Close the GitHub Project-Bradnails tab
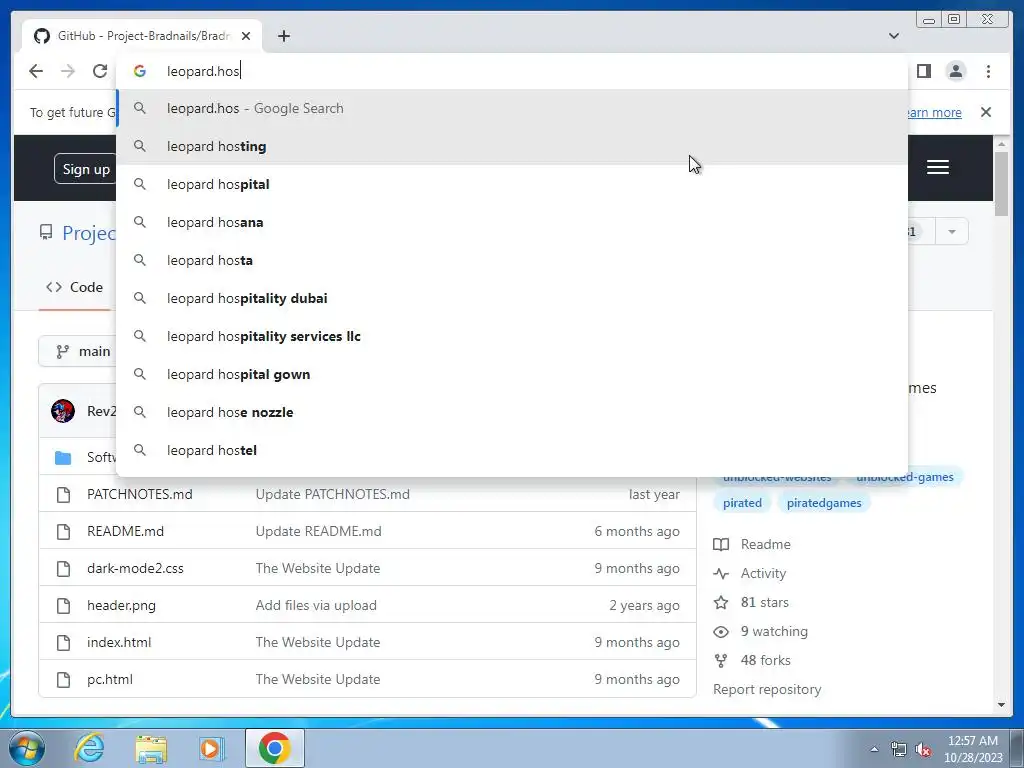The image size is (1024, 768). click(x=246, y=36)
